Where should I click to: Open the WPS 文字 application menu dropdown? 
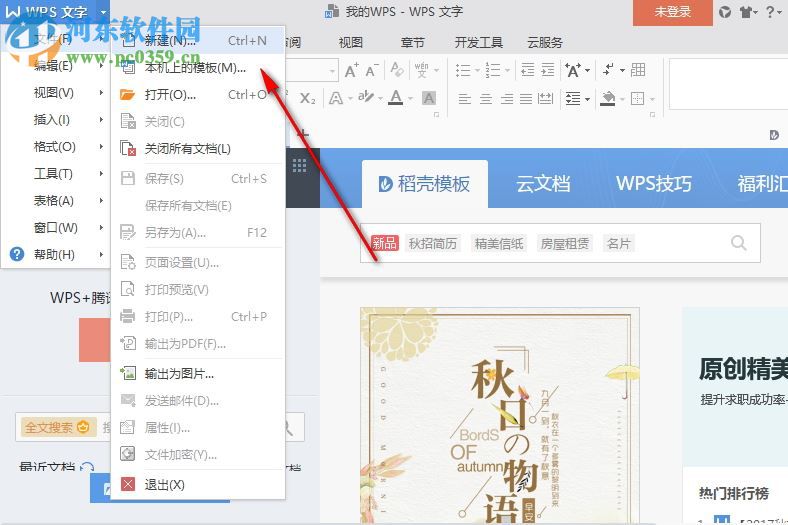(103, 11)
